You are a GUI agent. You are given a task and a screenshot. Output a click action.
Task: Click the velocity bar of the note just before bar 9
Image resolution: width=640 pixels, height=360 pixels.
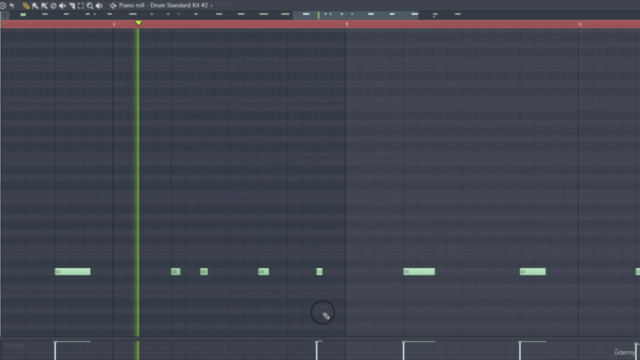pos(317,350)
